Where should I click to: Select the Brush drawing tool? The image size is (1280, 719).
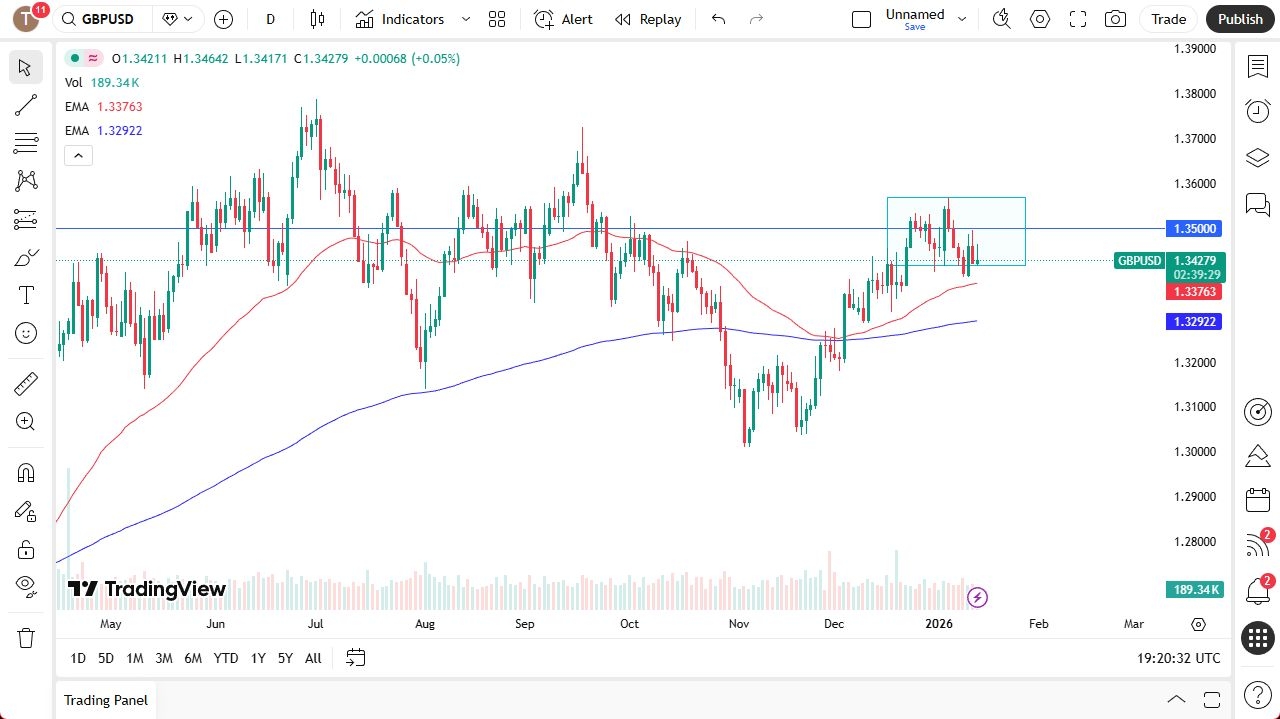tap(25, 257)
